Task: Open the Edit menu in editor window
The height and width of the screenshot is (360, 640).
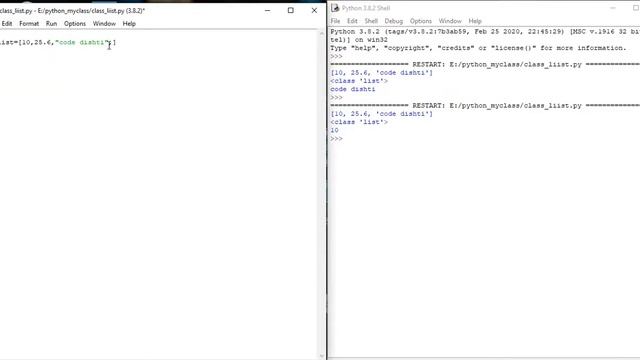Action: tap(7, 24)
